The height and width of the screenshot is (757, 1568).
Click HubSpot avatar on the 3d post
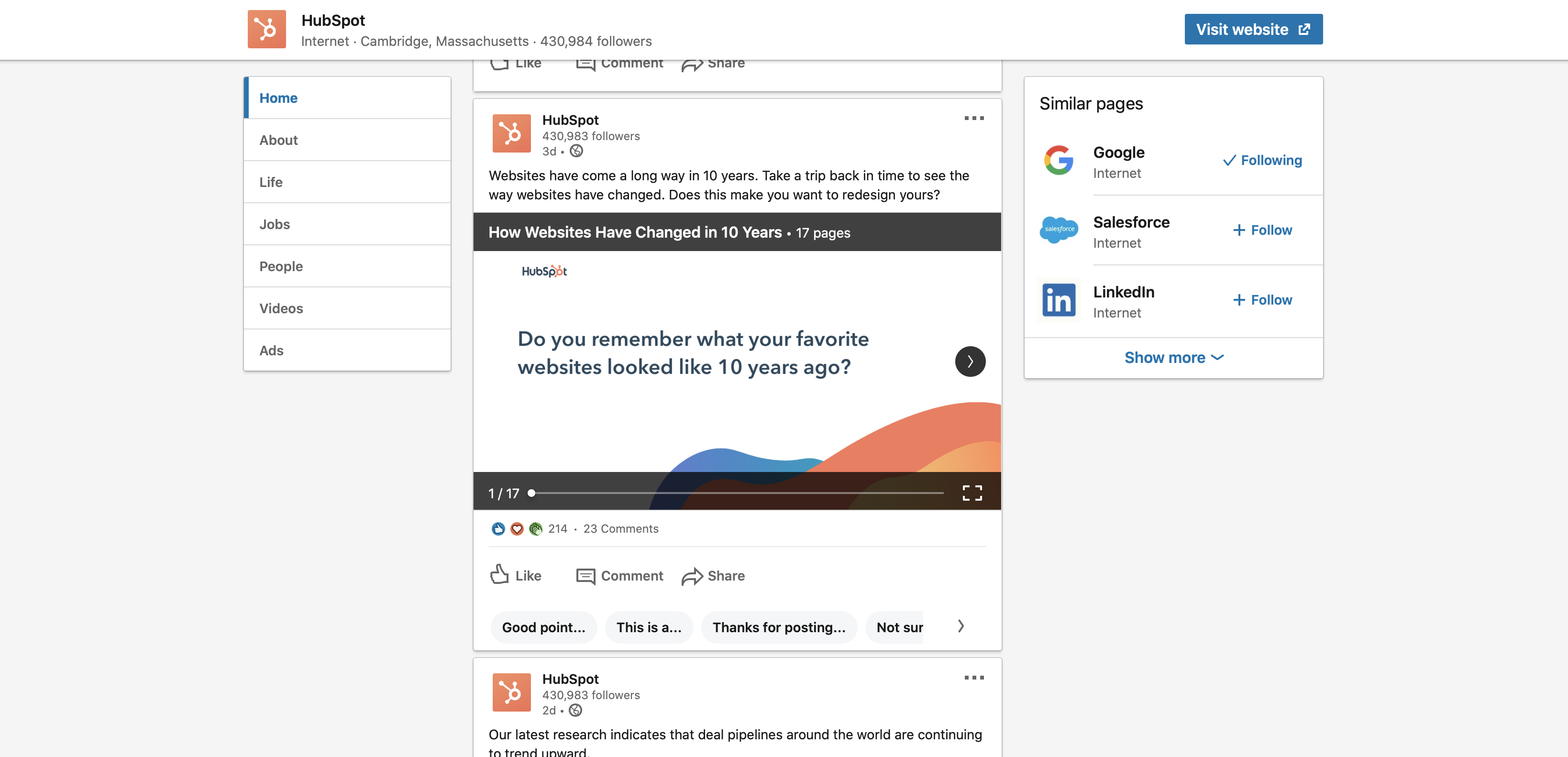coord(511,133)
